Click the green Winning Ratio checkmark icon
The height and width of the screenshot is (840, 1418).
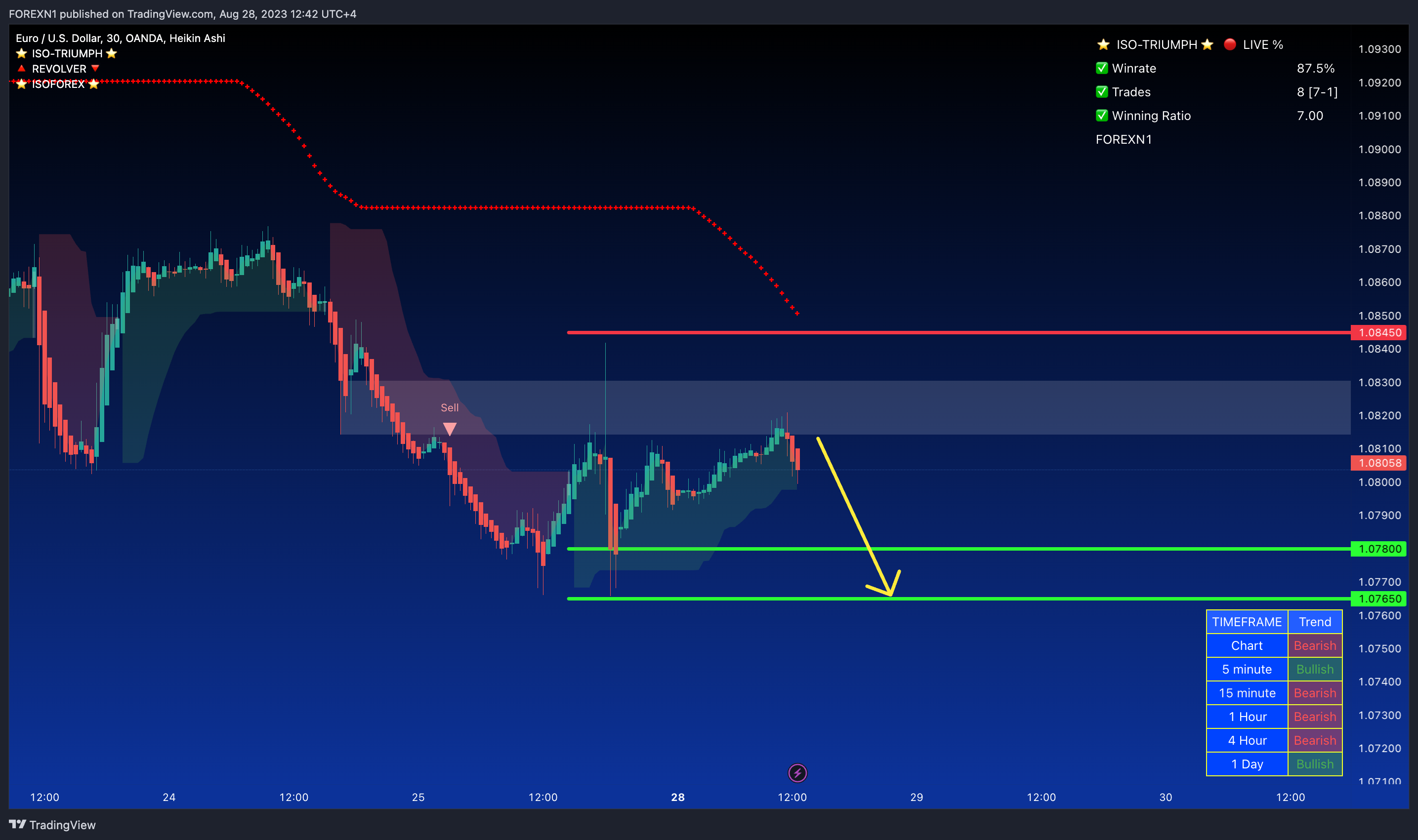pyautogui.click(x=1101, y=116)
